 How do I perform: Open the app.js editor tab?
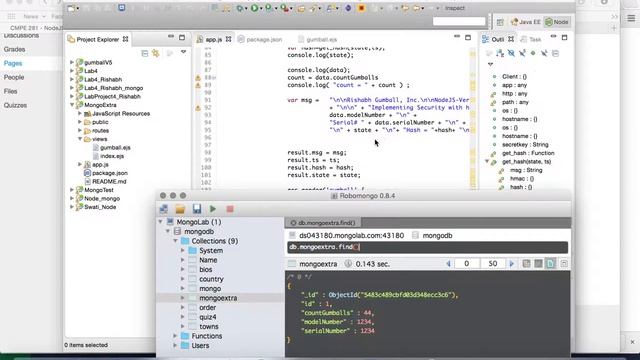point(213,40)
